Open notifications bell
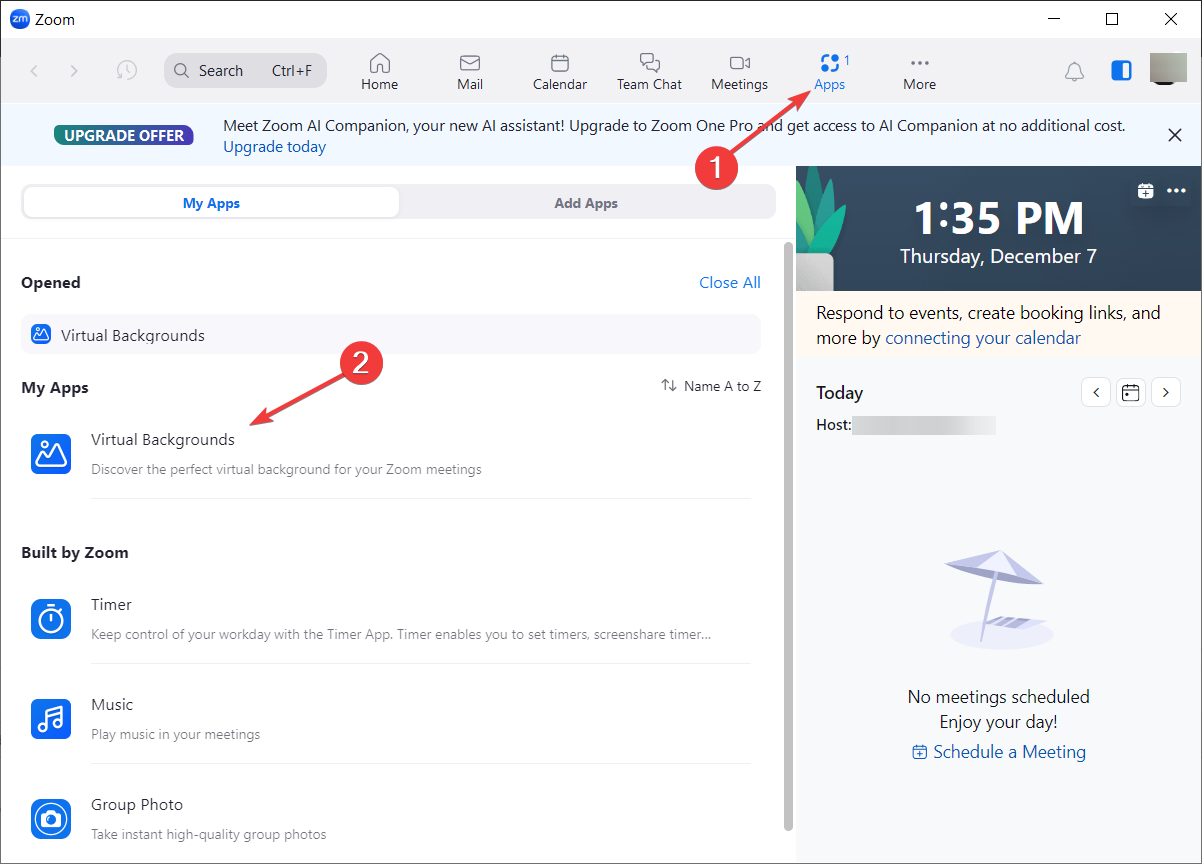Viewport: 1202px width, 864px height. coord(1074,71)
